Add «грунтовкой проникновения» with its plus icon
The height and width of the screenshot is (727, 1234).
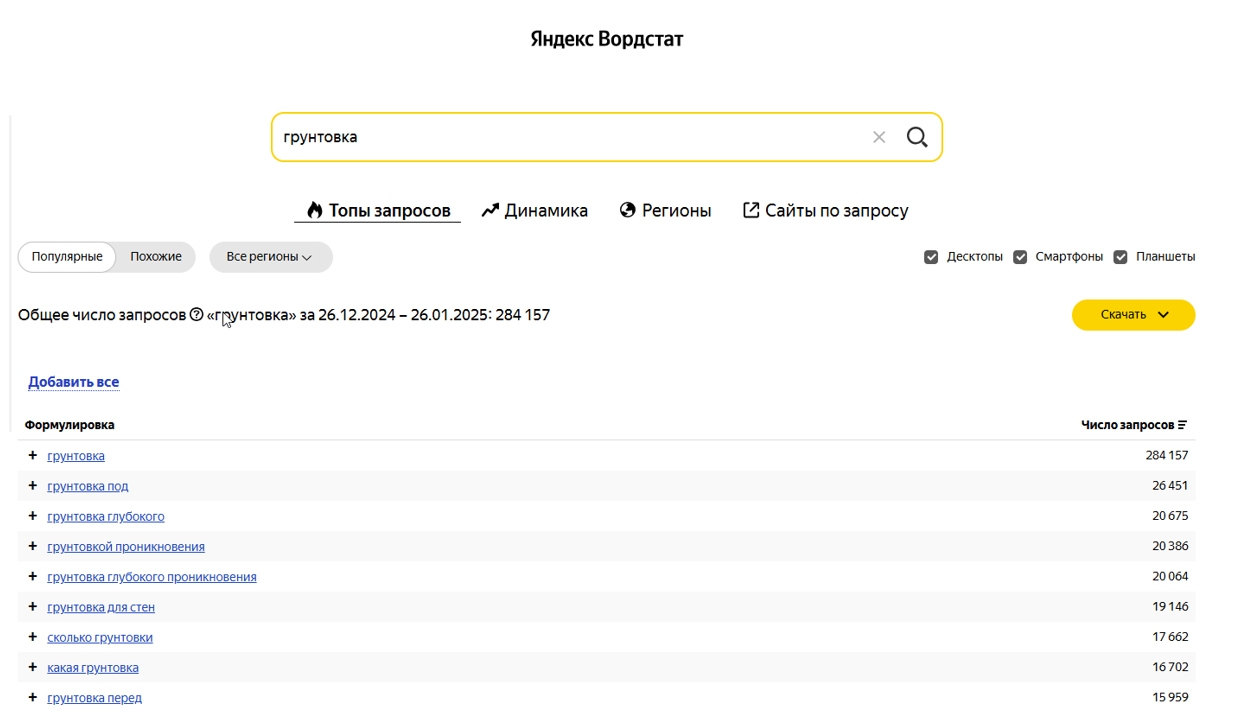point(33,547)
